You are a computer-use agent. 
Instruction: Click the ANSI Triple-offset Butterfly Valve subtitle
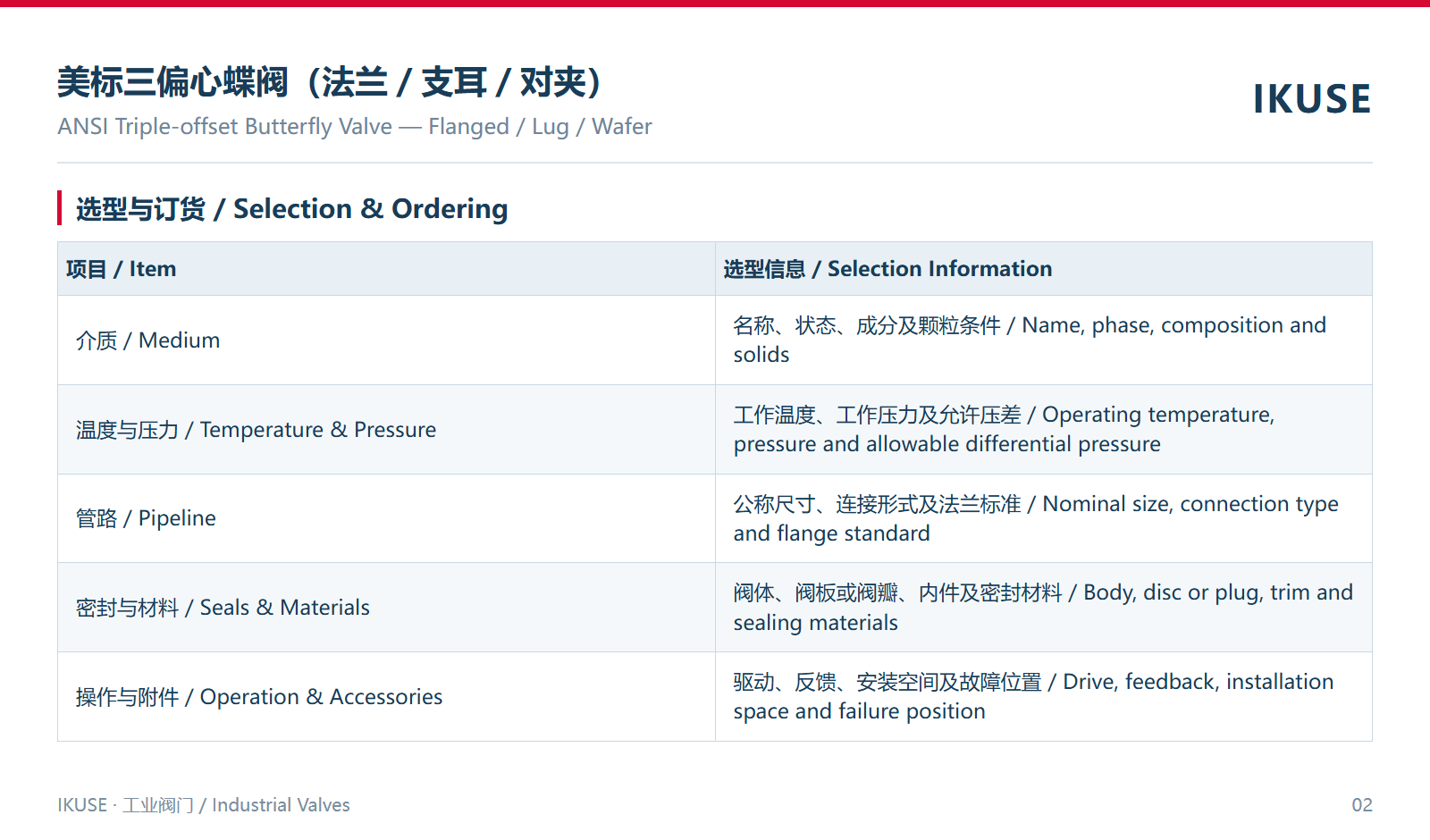point(355,127)
